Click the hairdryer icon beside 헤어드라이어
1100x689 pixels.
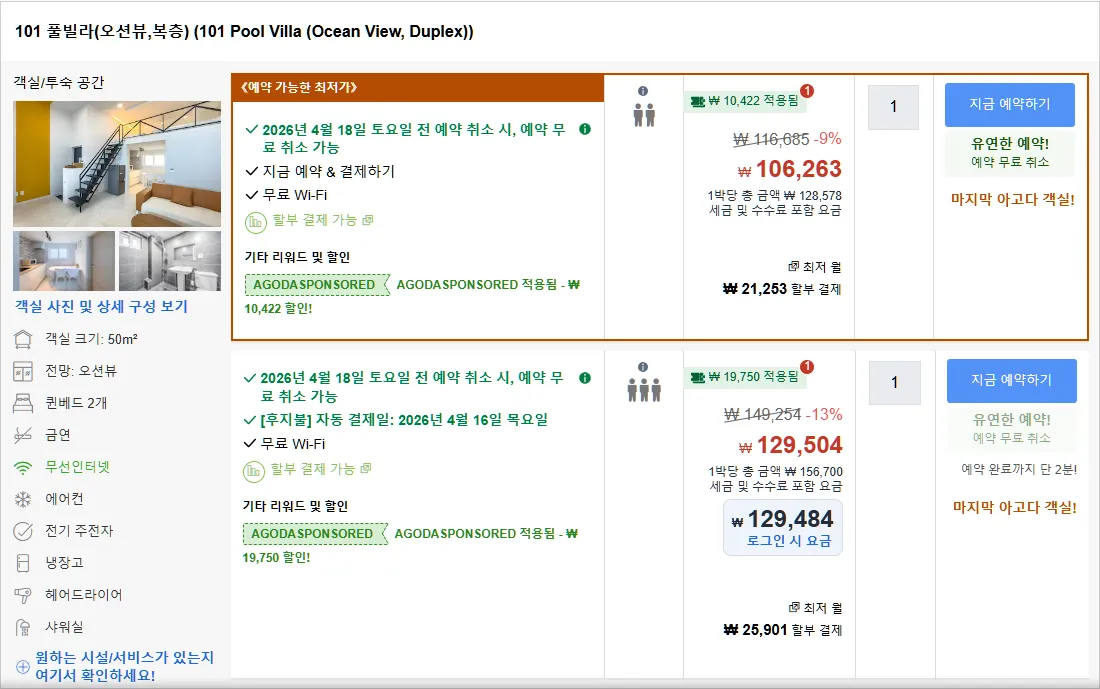point(23,595)
